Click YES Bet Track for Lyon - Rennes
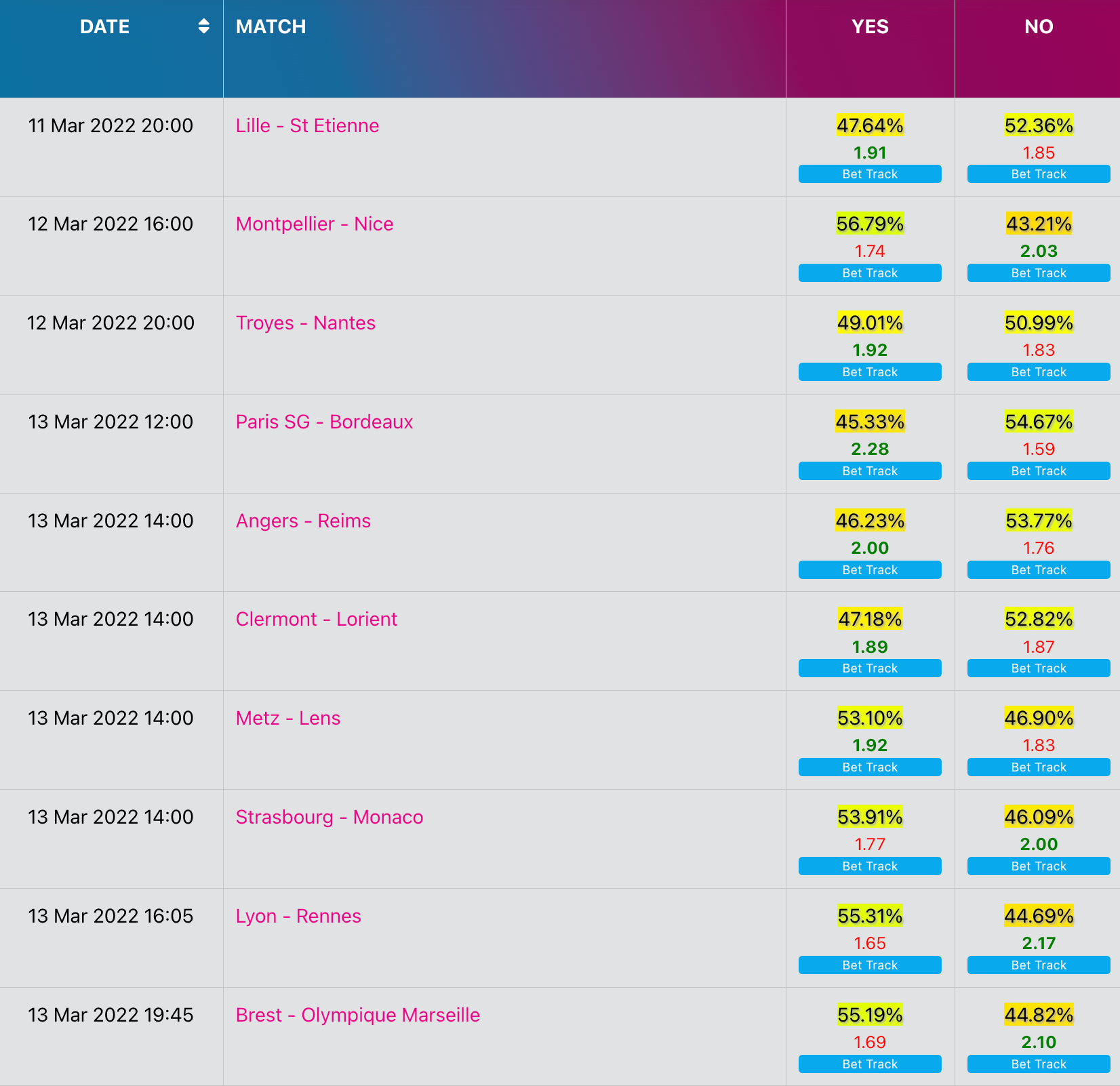Viewport: 1120px width, 1086px height. tap(870, 965)
